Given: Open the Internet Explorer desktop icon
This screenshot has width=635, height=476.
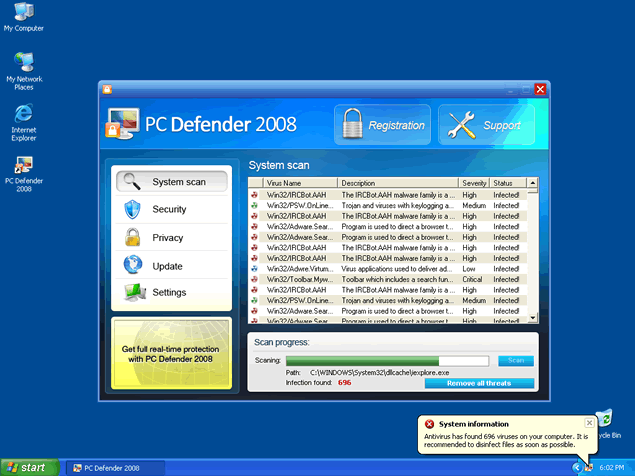Looking at the screenshot, I should 23,121.
